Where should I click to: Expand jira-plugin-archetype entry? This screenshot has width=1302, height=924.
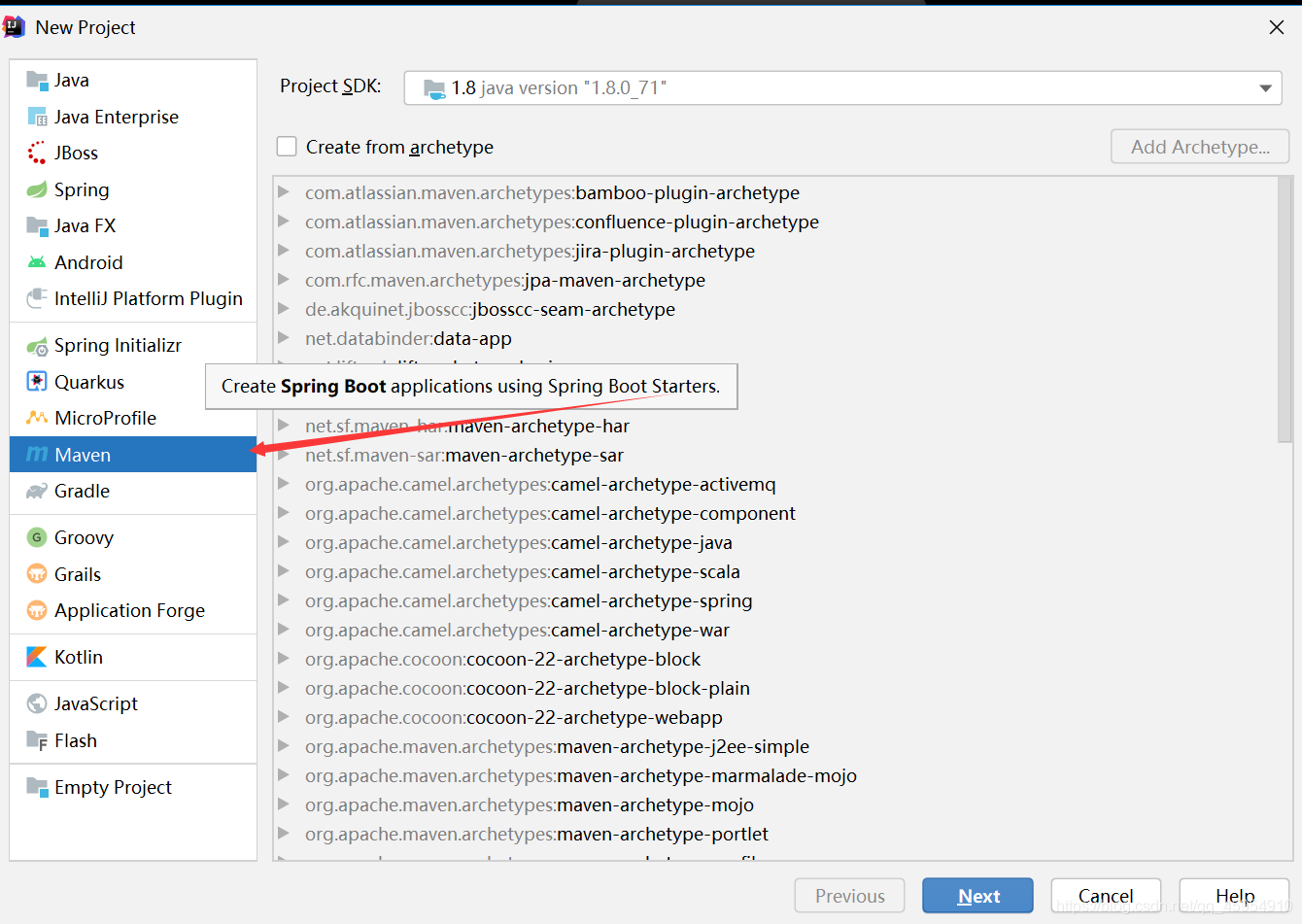pos(284,251)
